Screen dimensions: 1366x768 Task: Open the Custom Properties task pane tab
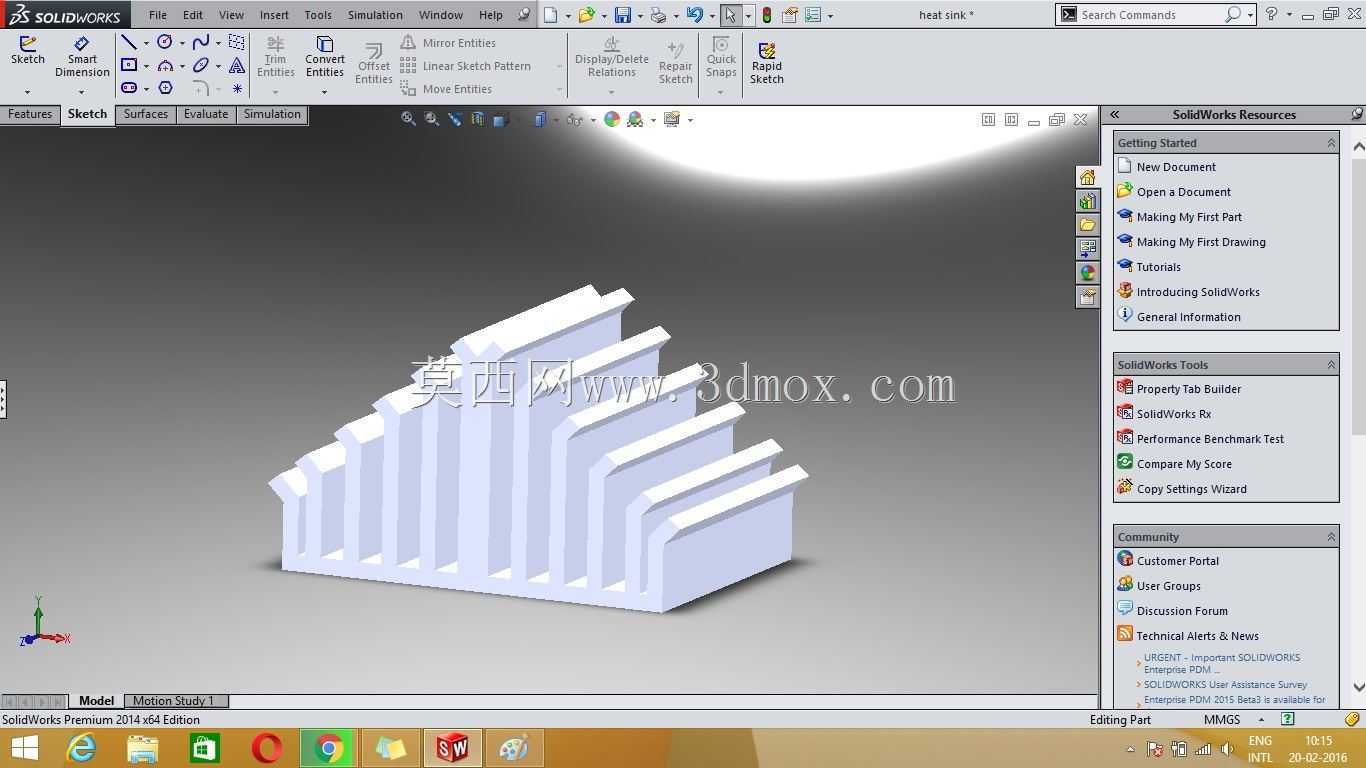click(x=1087, y=297)
